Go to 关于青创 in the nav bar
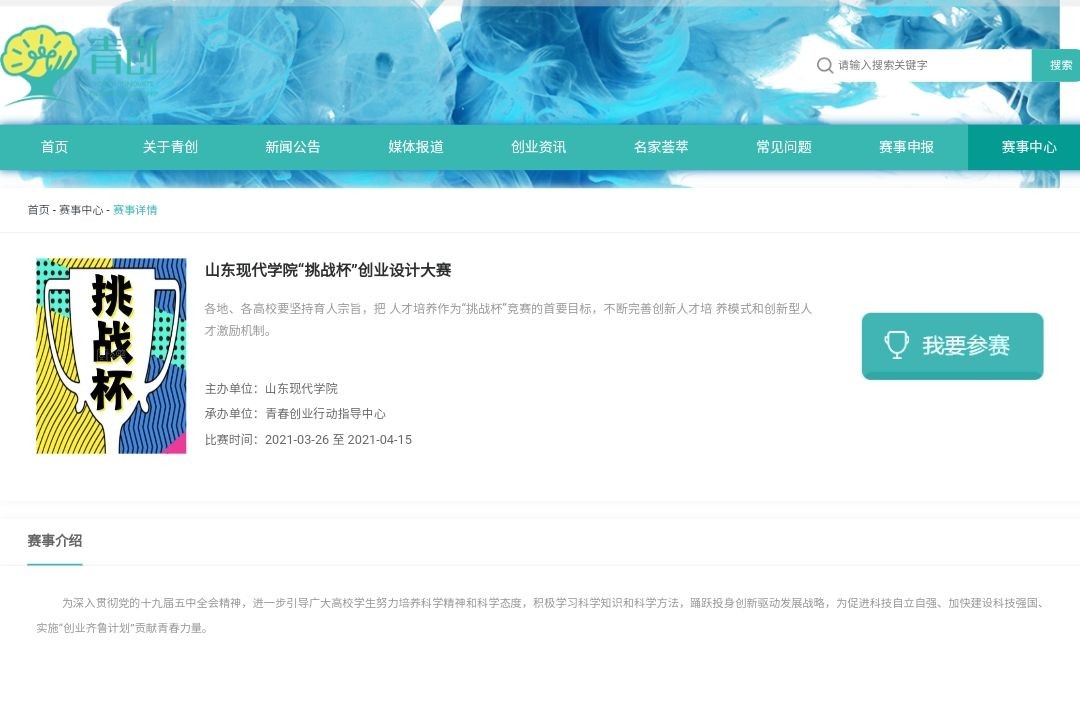This screenshot has height=719, width=1080. click(x=170, y=147)
